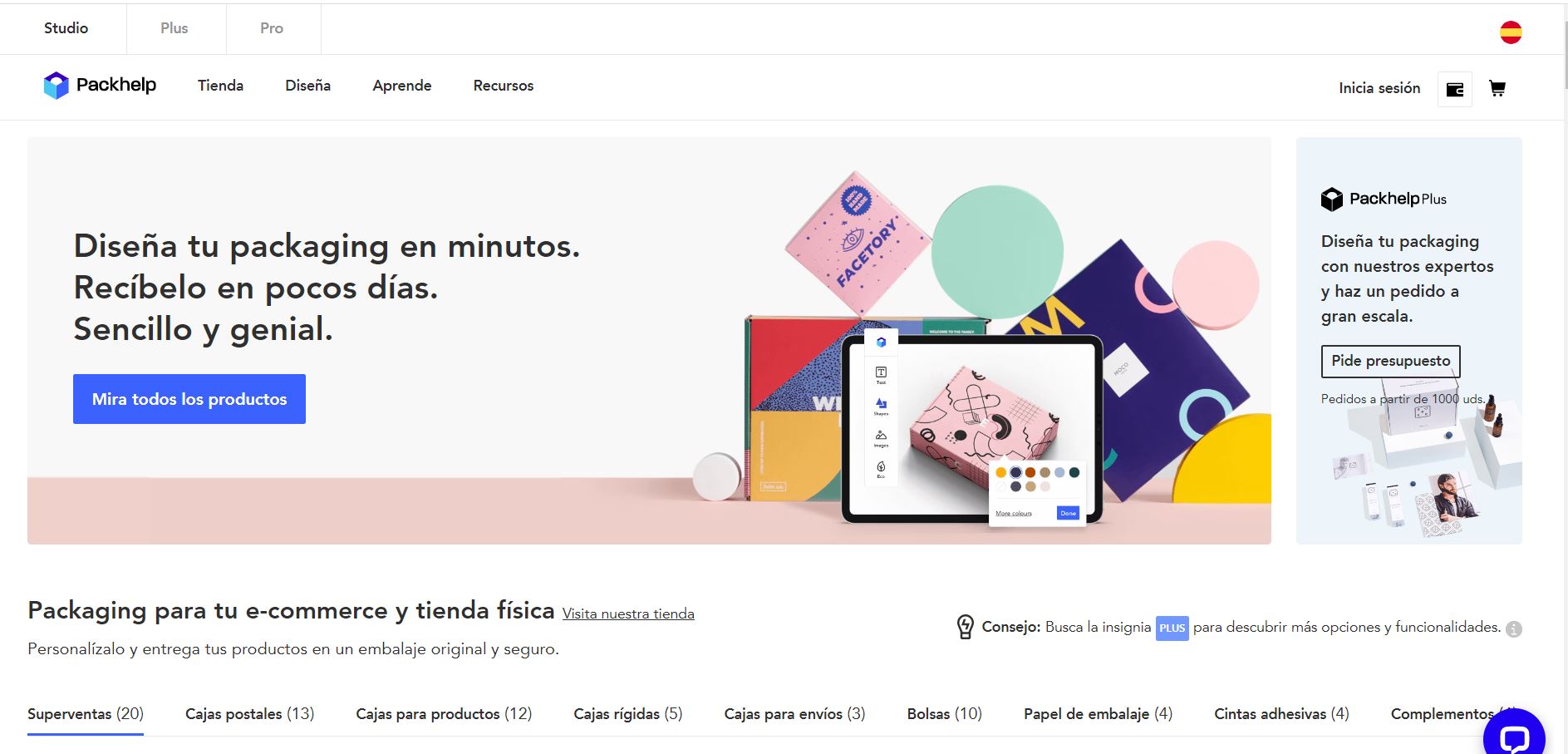Follow the Visita nuestra tienda link

[x=628, y=614]
